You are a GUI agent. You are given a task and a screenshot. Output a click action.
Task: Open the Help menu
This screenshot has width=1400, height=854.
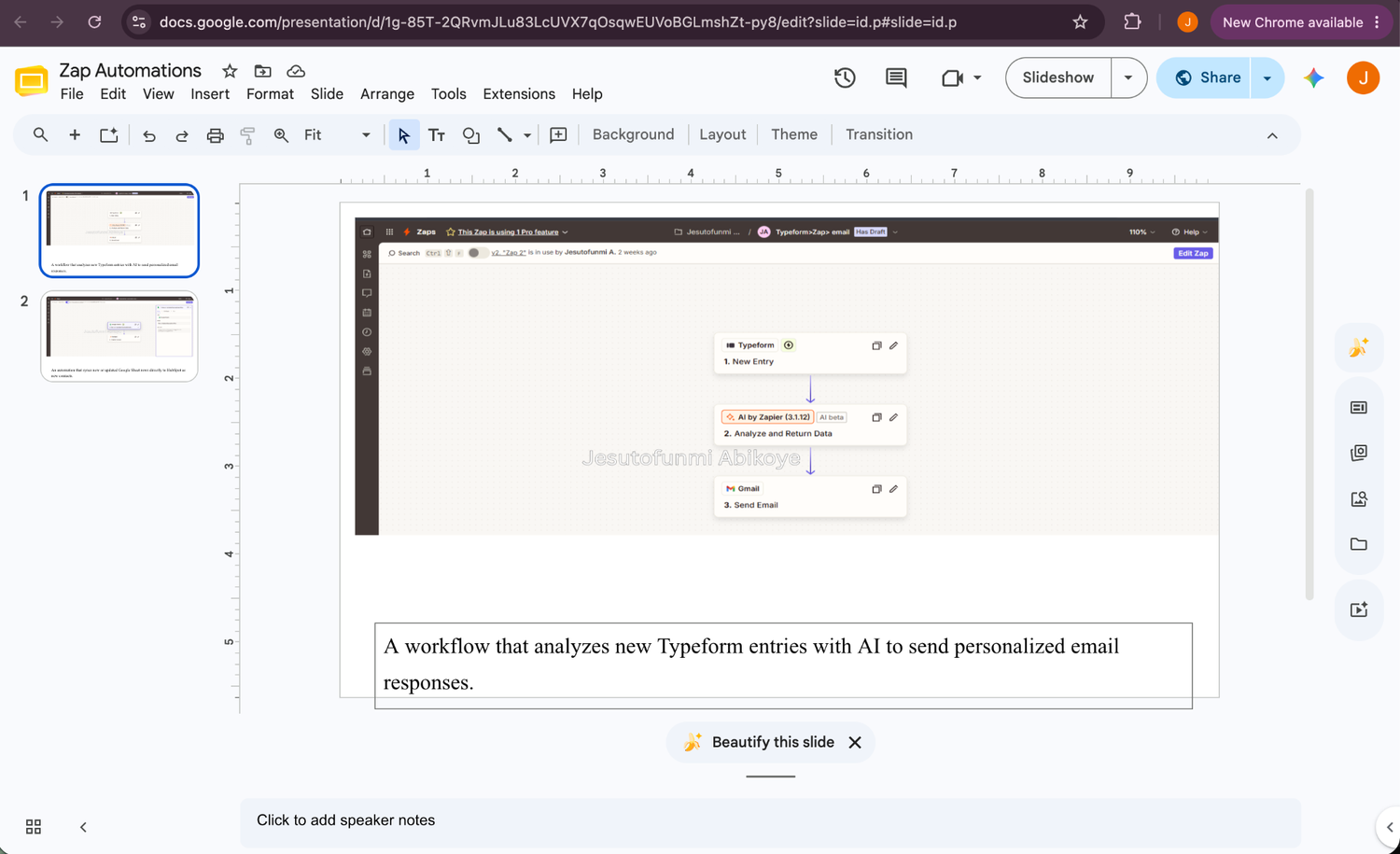(x=587, y=94)
